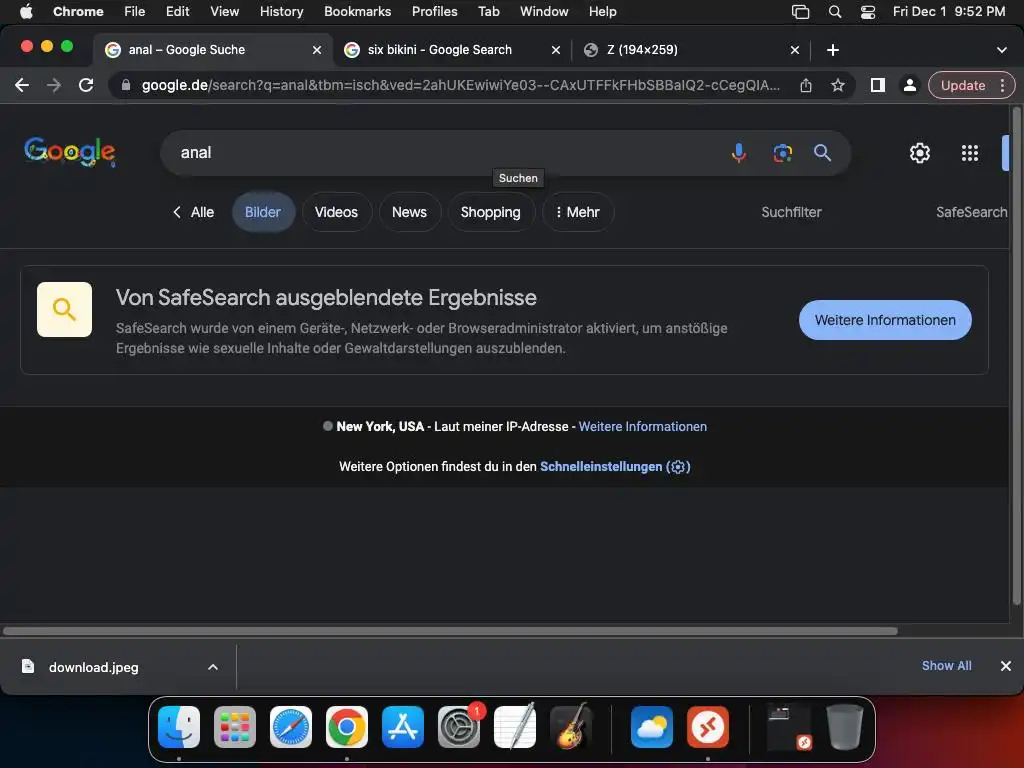Select the Shopping filter
This screenshot has height=768, width=1024.
(x=490, y=212)
